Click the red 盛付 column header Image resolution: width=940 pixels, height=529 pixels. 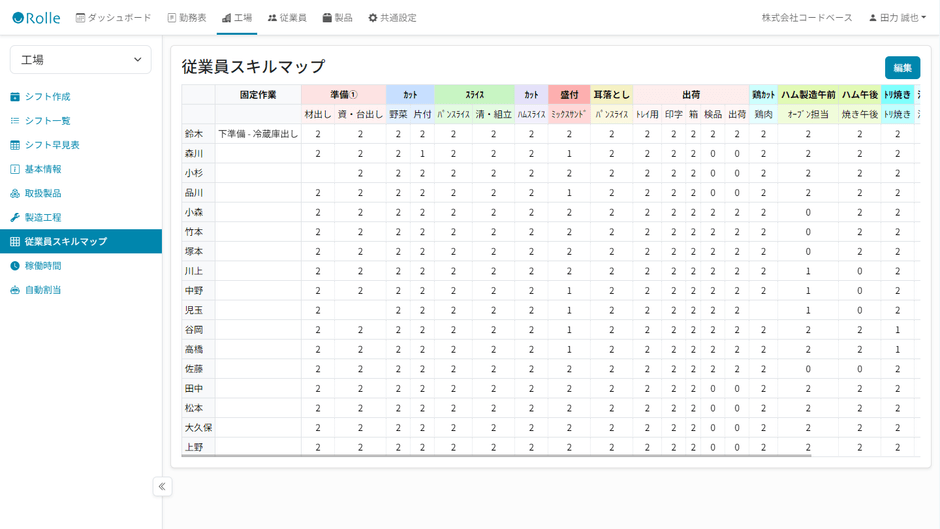tap(569, 95)
